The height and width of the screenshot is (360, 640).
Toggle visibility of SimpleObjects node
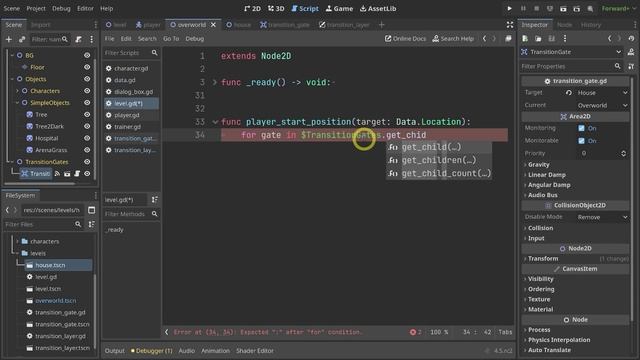[87, 102]
